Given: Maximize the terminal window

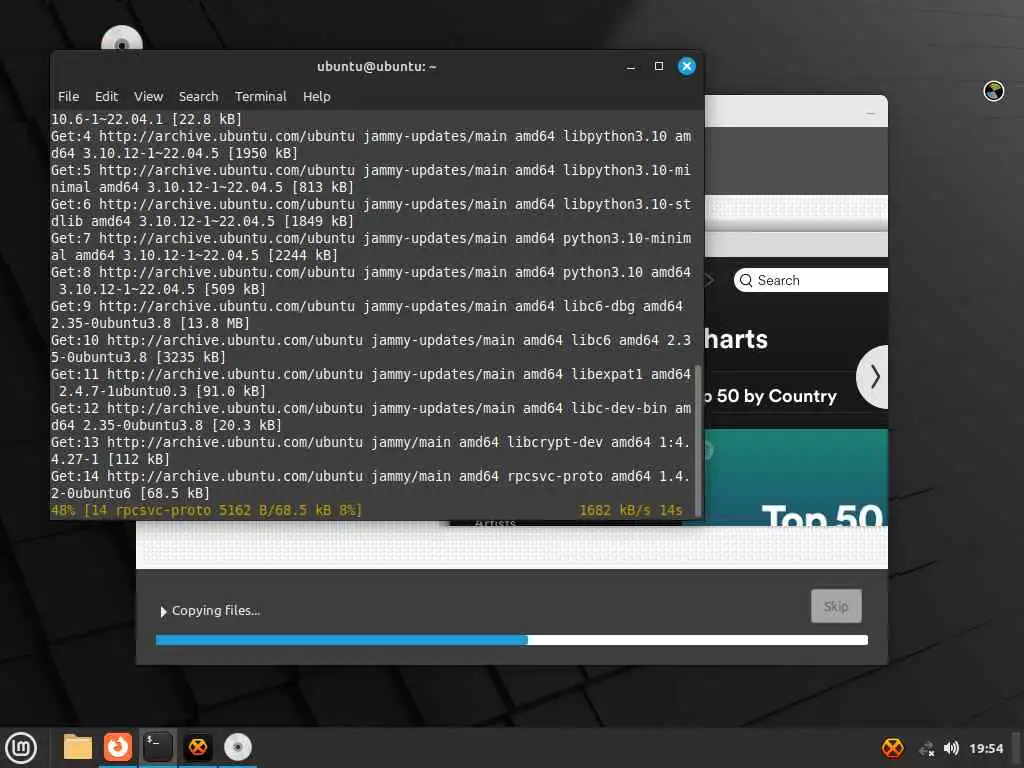Looking at the screenshot, I should 658,66.
